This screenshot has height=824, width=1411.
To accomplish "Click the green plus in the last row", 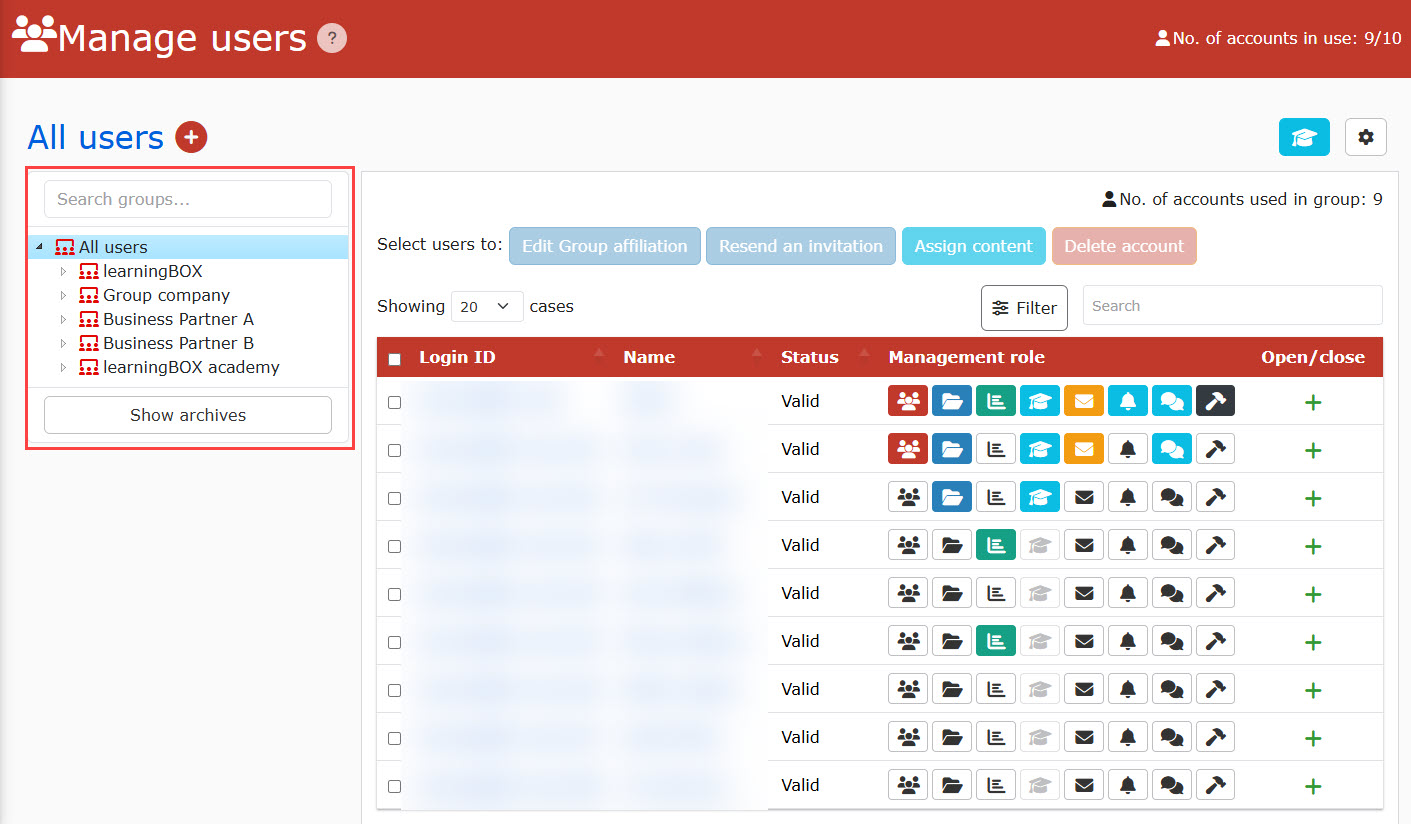I will (x=1313, y=786).
